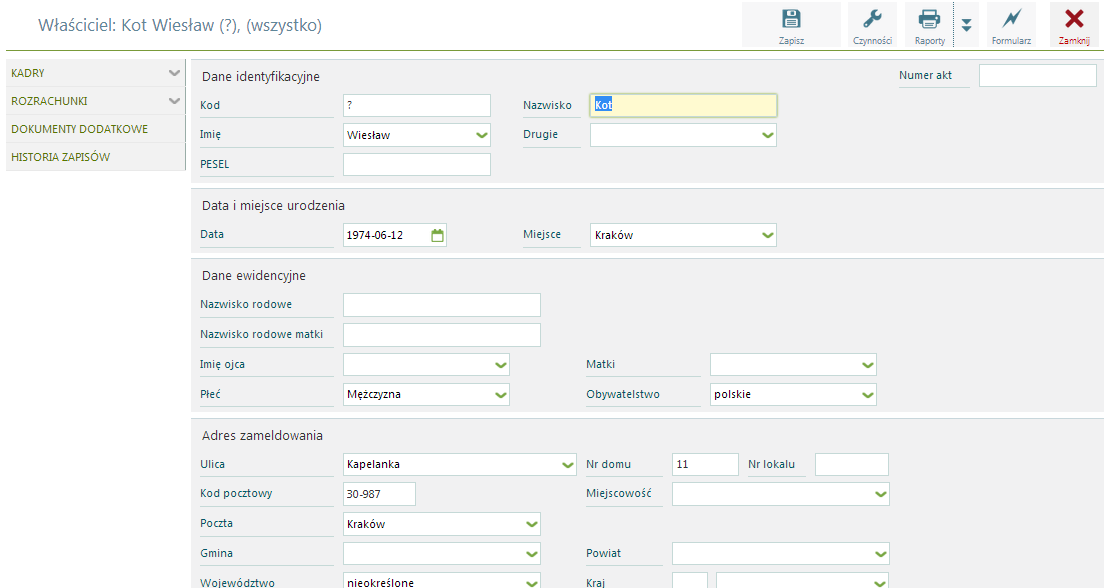Click the Data i miejsce urodzenia heading
1105x588 pixels.
[x=273, y=206]
